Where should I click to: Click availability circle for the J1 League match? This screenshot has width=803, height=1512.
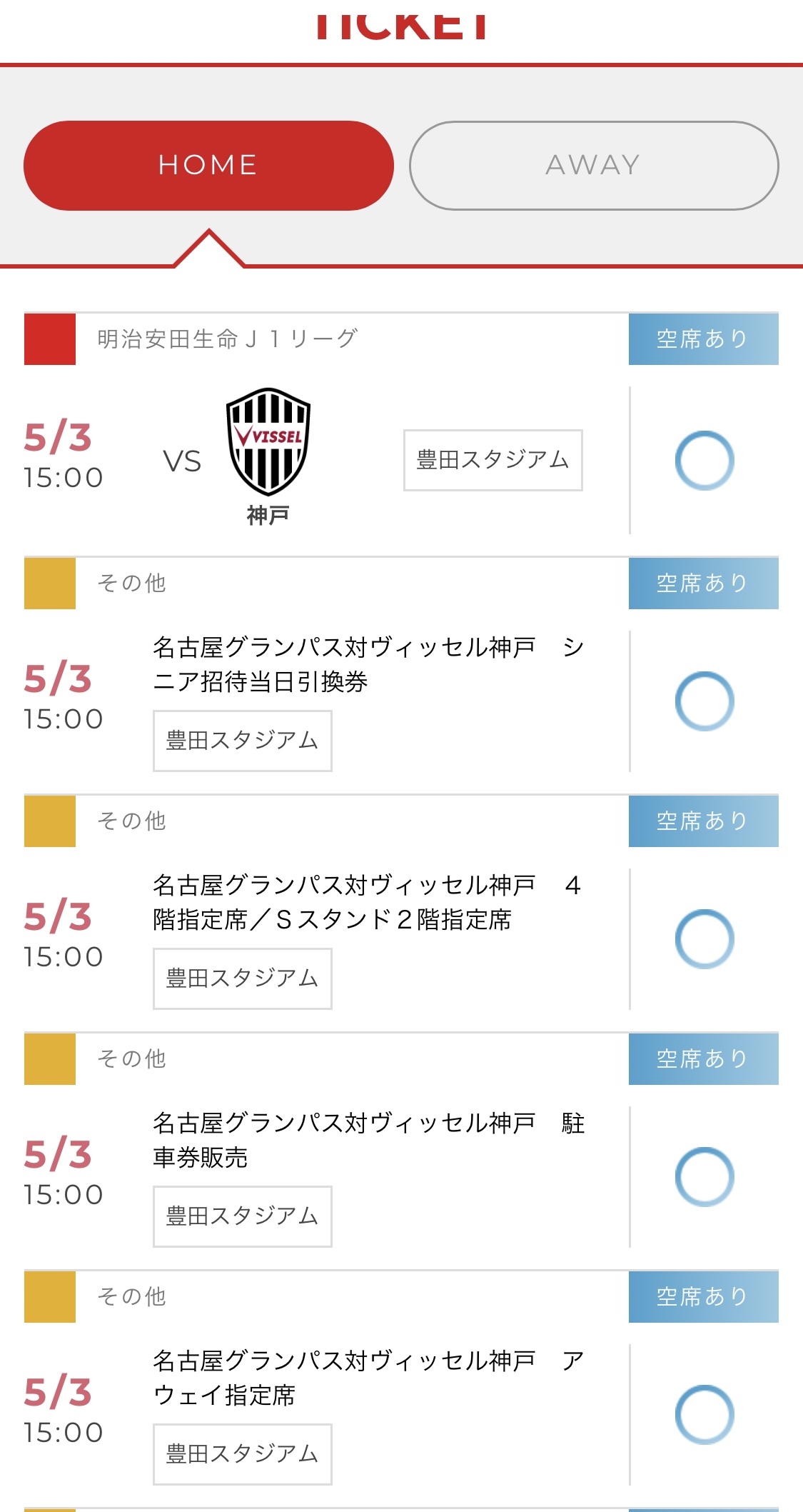point(704,461)
